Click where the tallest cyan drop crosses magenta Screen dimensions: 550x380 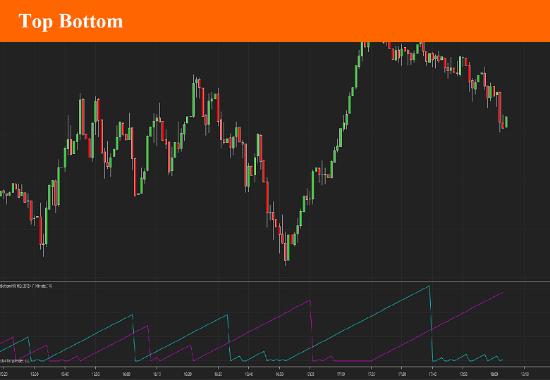click(x=431, y=330)
